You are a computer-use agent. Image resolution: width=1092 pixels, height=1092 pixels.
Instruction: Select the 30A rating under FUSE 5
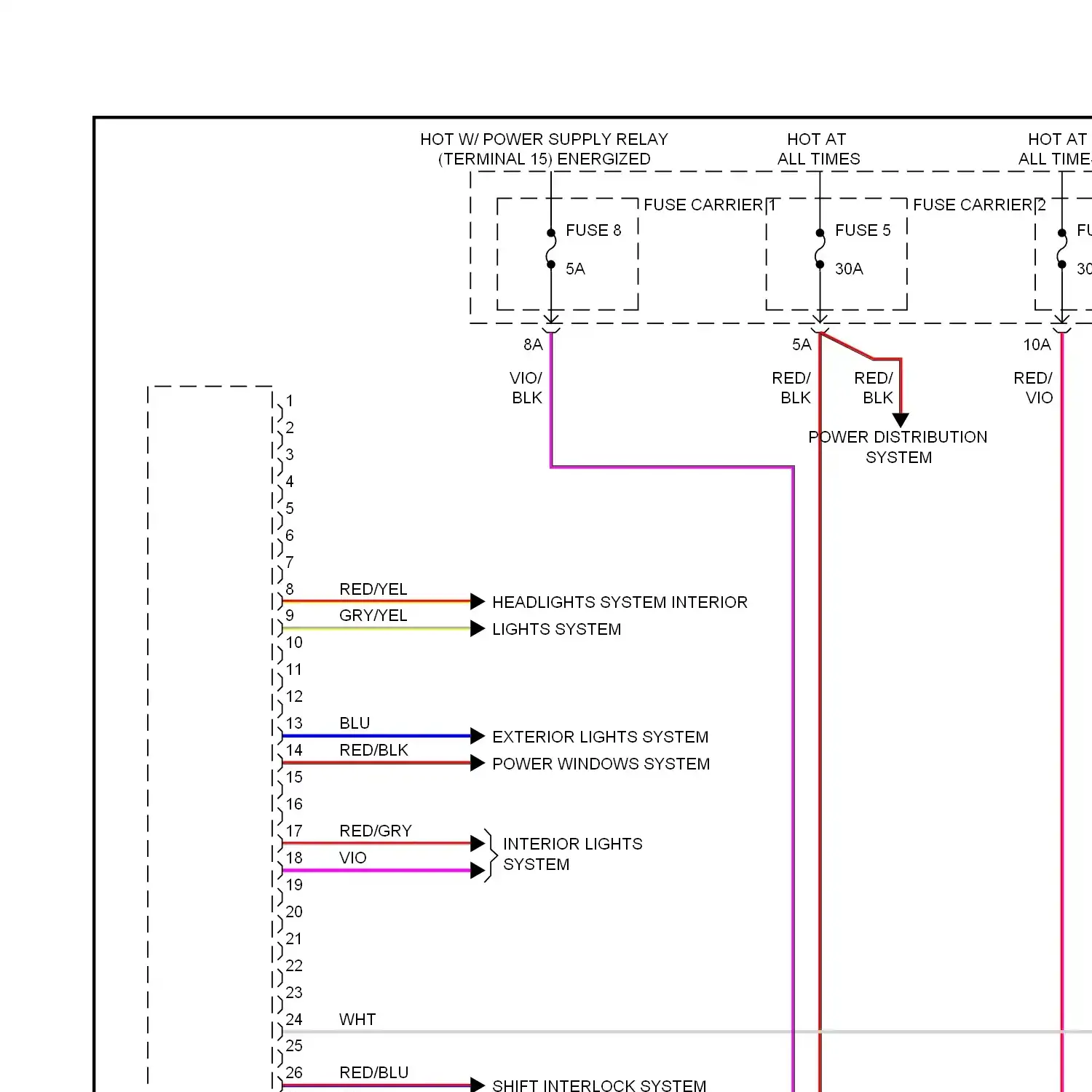tap(849, 269)
